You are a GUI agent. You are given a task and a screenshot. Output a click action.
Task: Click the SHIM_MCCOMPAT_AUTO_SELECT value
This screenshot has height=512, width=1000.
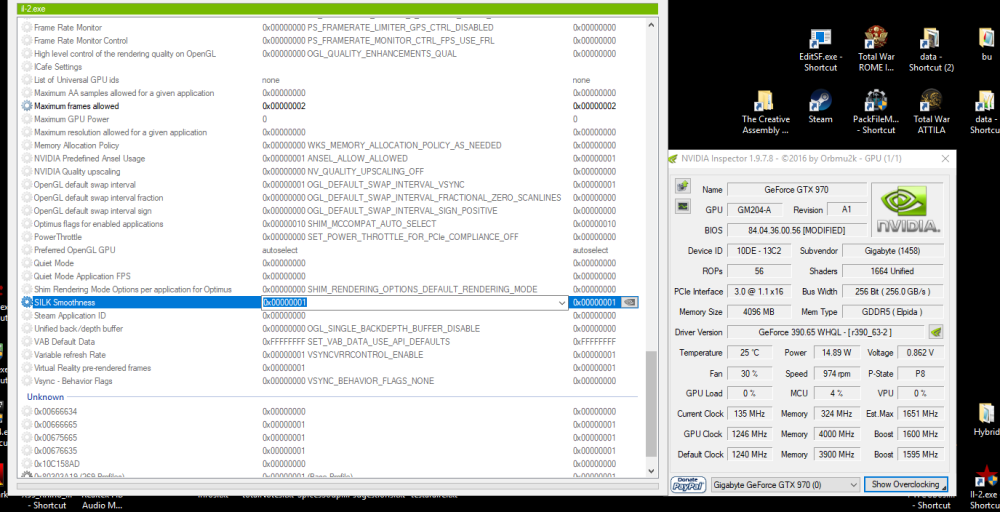click(x=372, y=224)
